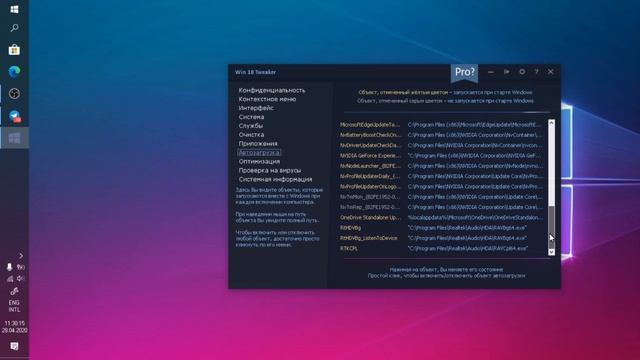Toggle NvNodeLauncher startup entry
The width and height of the screenshot is (640, 360).
(x=370, y=166)
